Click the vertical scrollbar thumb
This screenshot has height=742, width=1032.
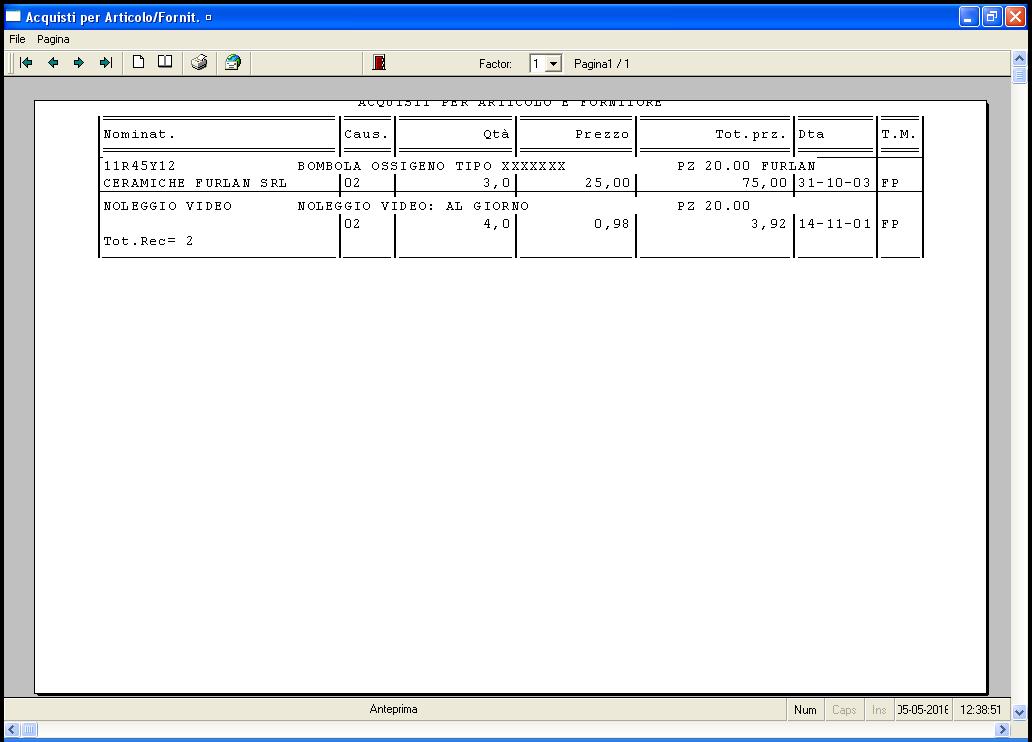(1019, 75)
